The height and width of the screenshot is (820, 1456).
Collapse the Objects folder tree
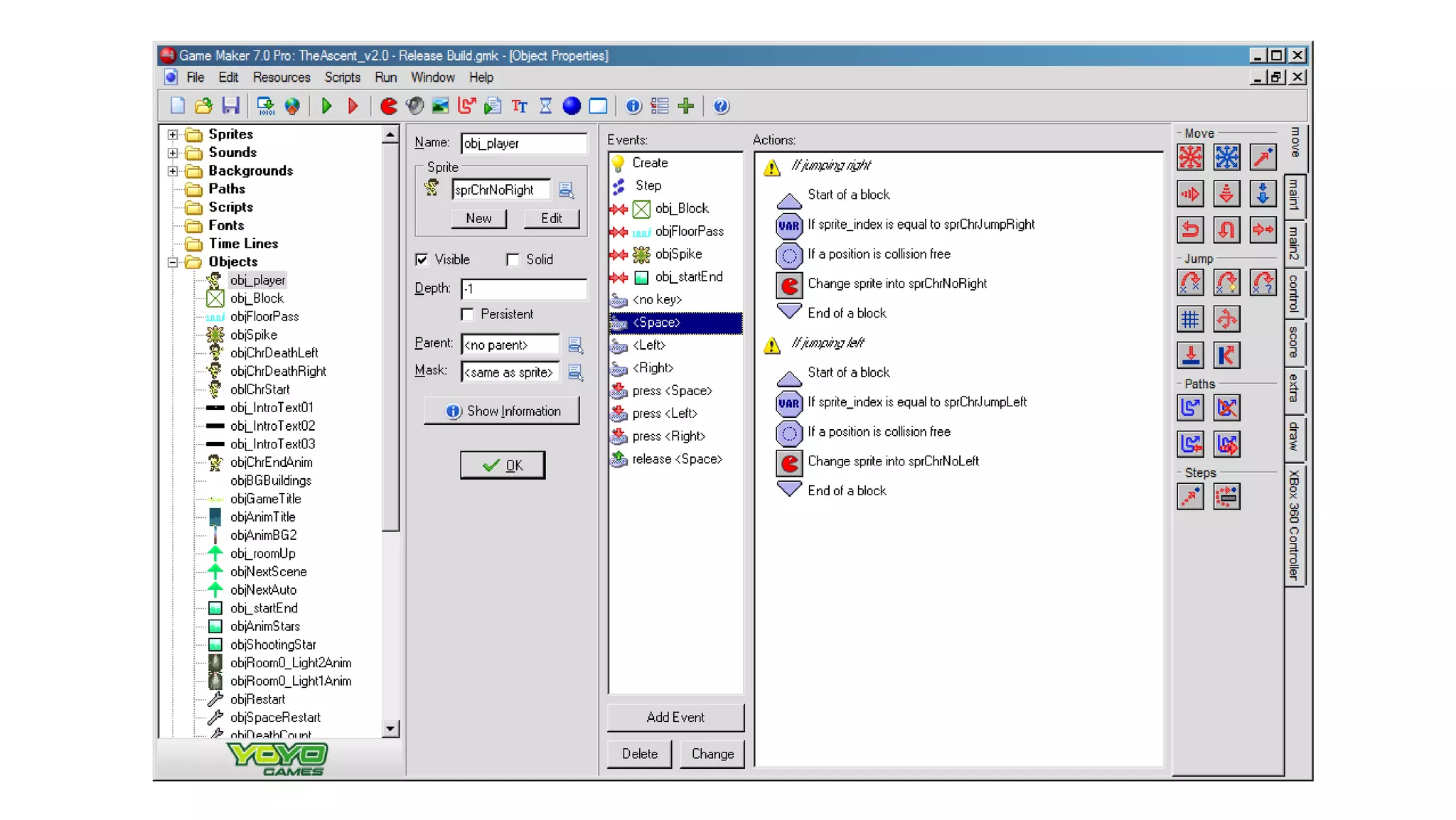click(x=173, y=262)
